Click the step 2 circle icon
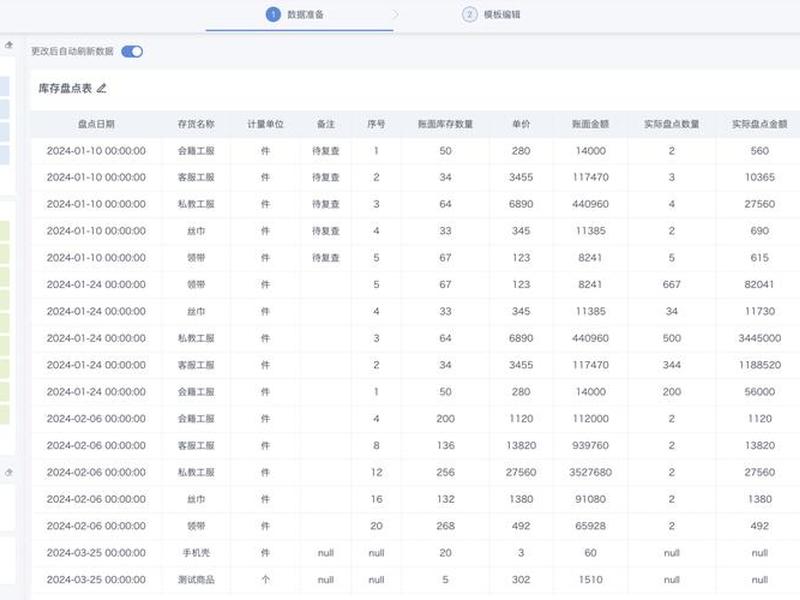The width and height of the screenshot is (800, 600). (x=469, y=14)
